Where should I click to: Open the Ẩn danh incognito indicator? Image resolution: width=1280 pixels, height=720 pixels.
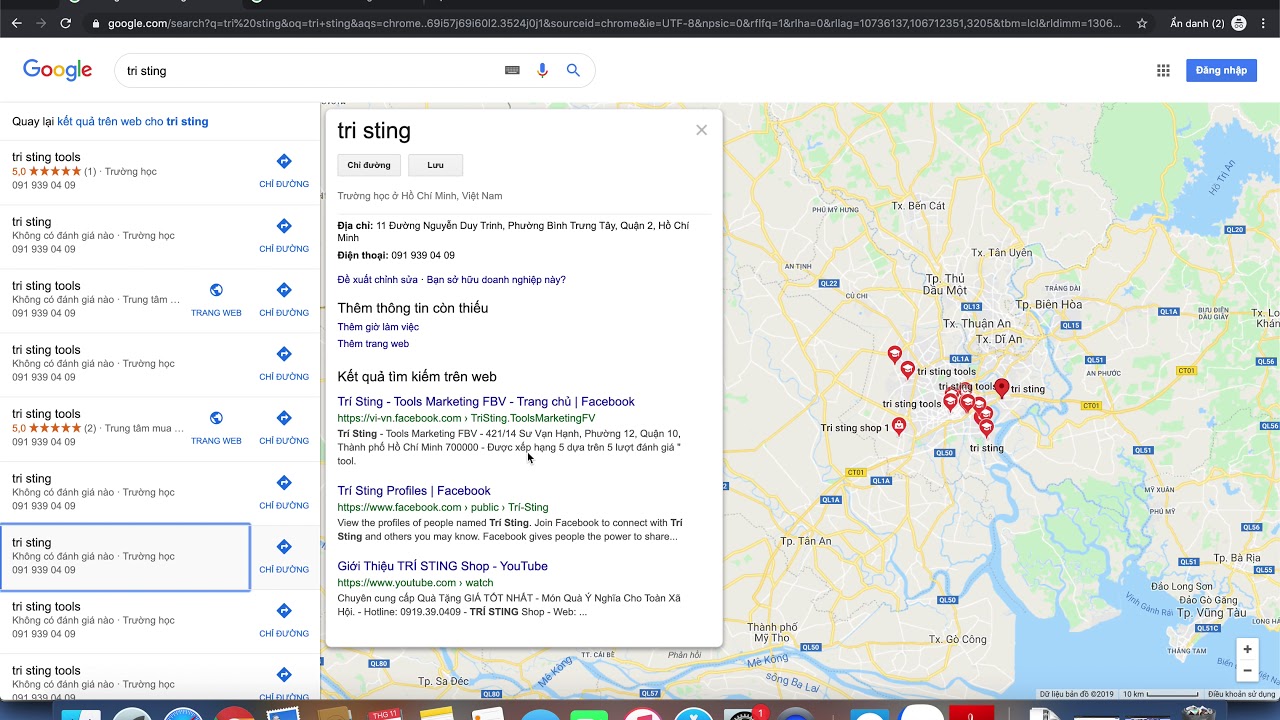[x=1208, y=23]
